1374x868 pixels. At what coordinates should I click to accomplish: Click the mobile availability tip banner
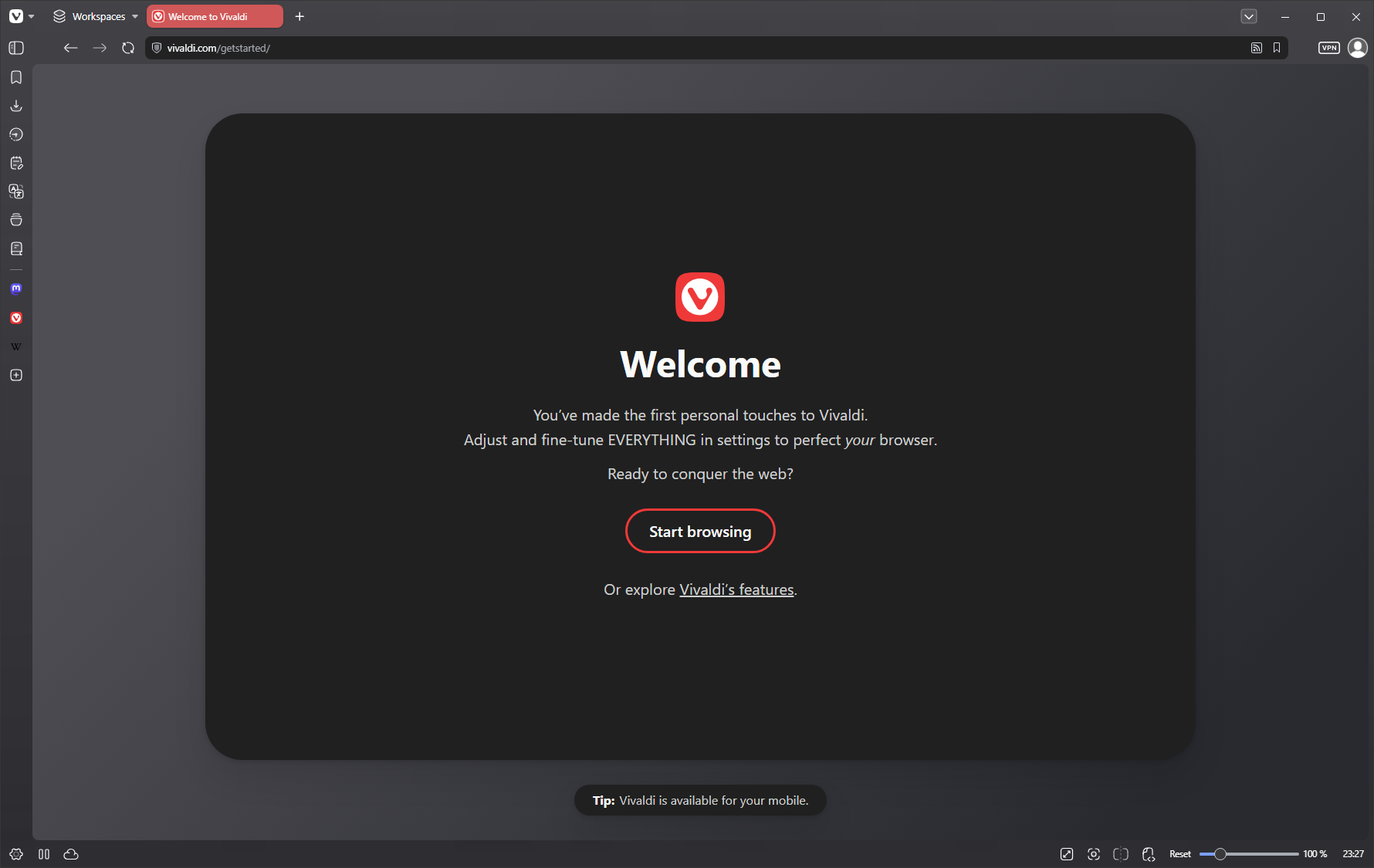pyautogui.click(x=700, y=800)
